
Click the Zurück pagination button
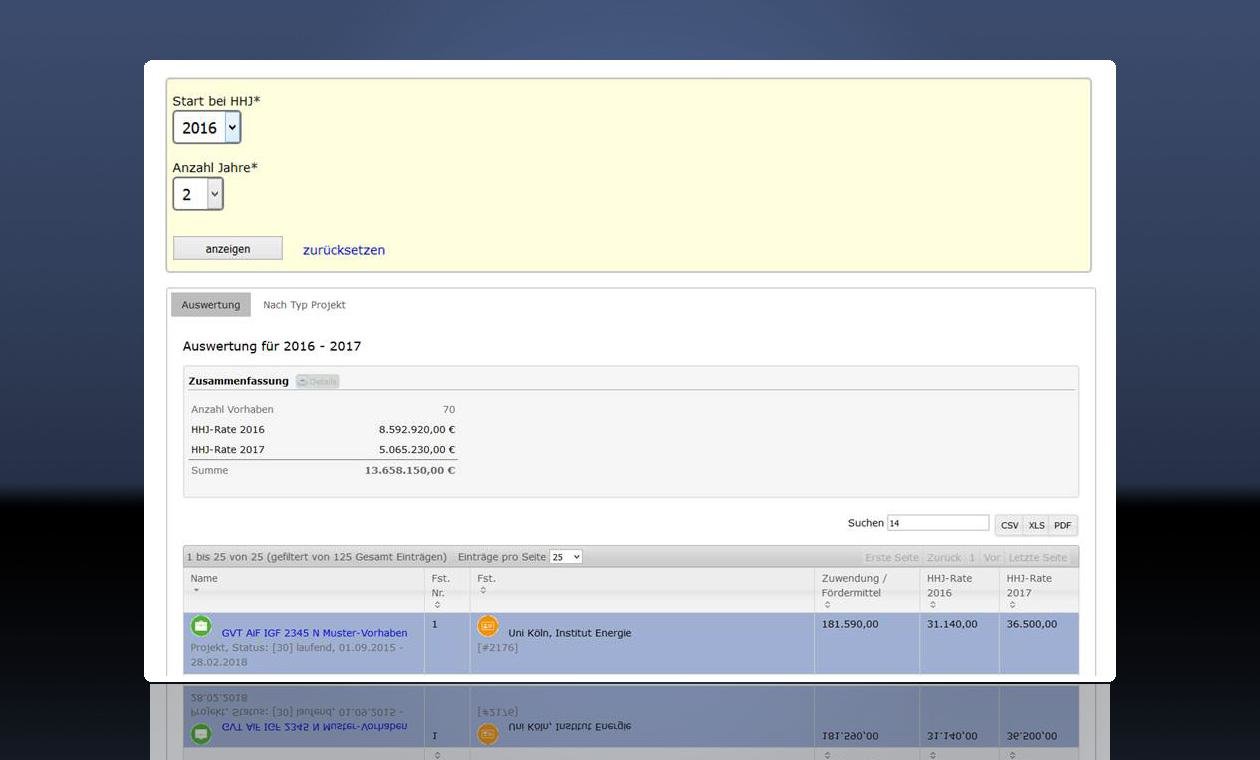tap(944, 558)
